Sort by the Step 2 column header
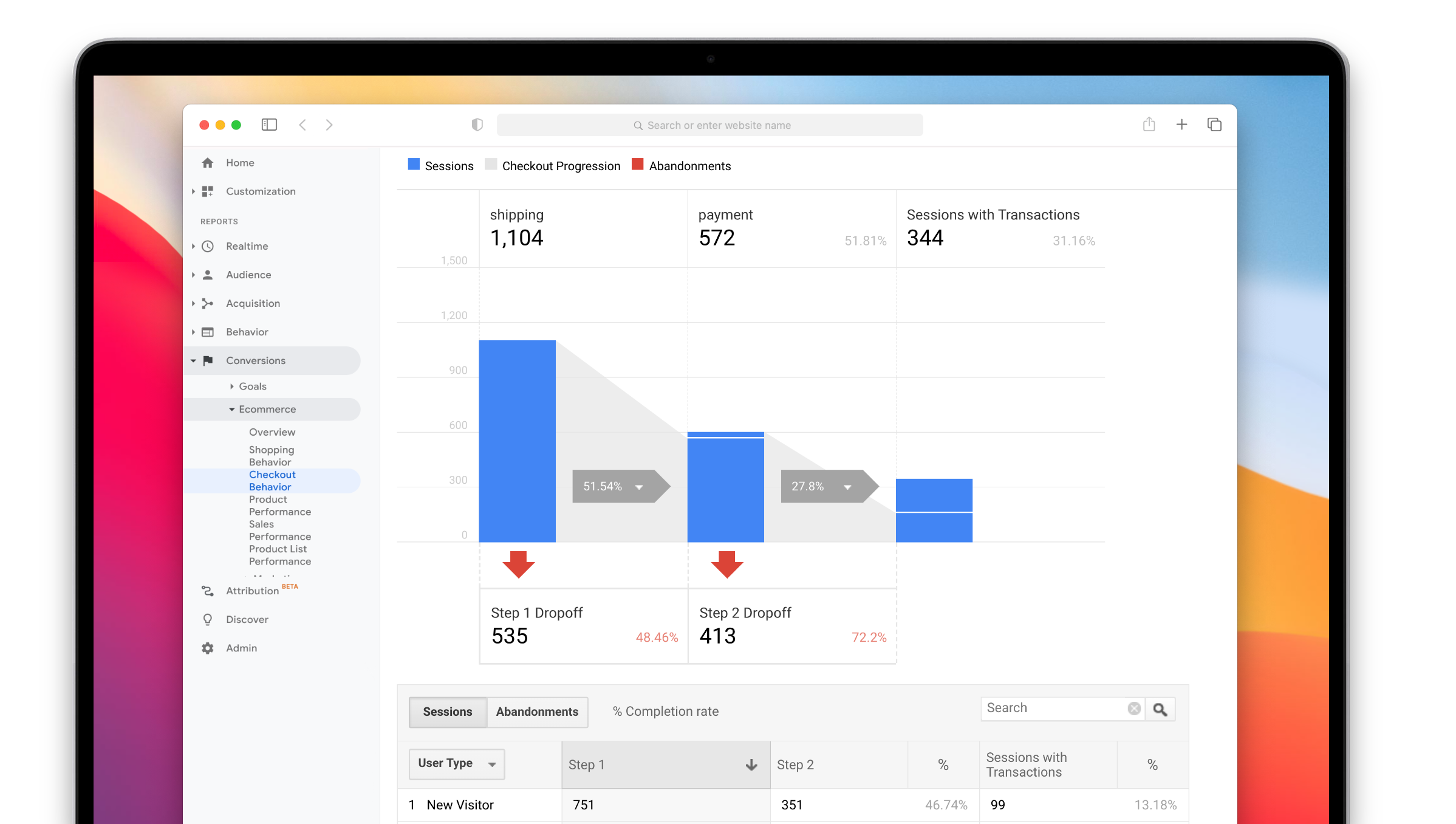1456x824 pixels. click(x=839, y=765)
